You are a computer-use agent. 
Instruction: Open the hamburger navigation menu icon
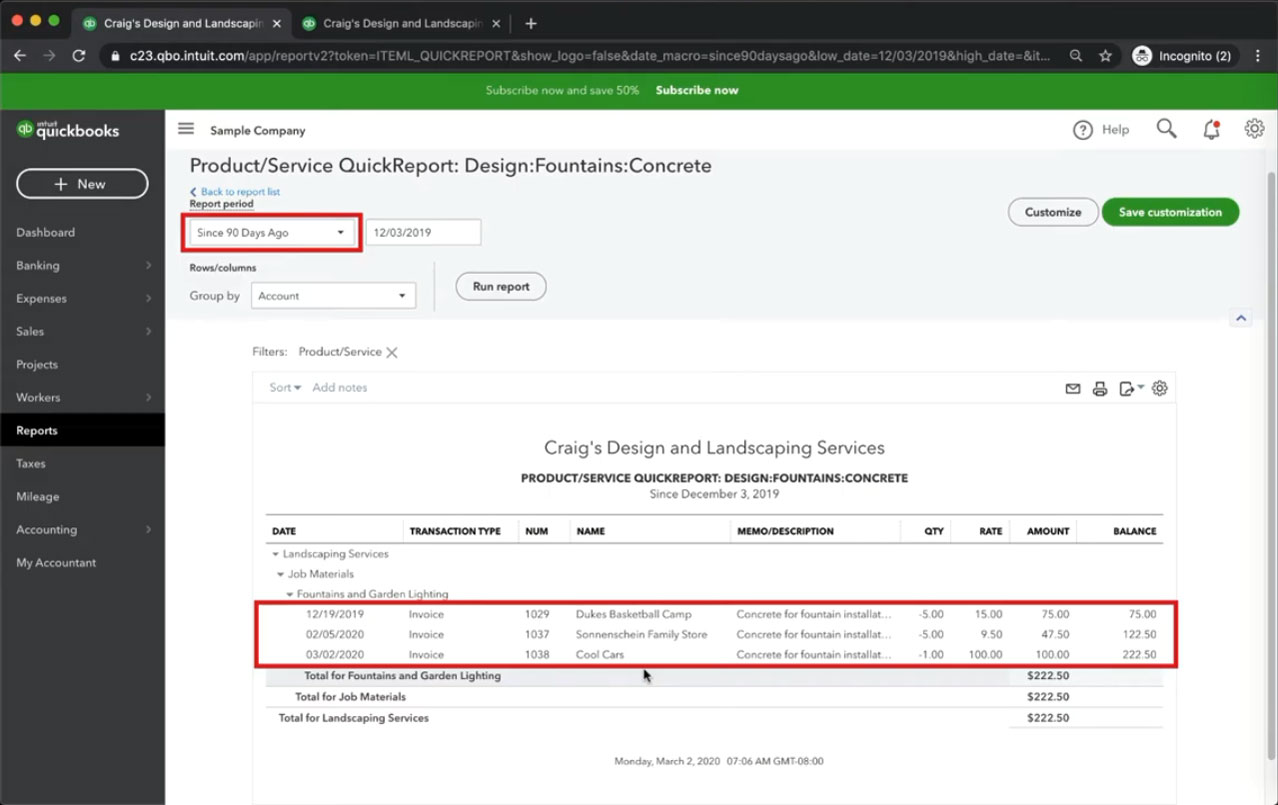[x=185, y=129]
